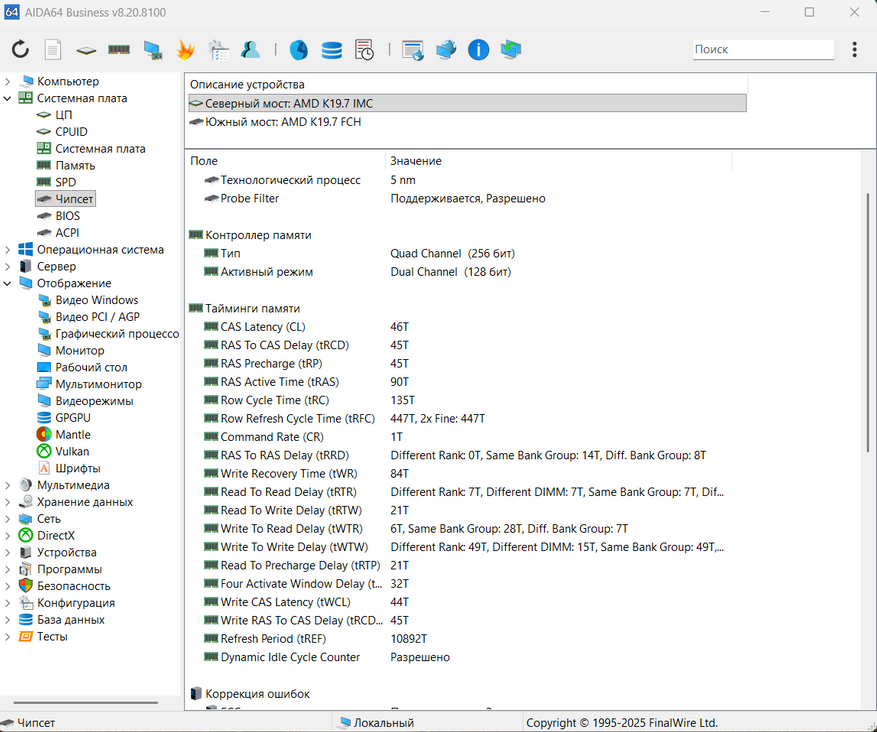Click the CPU chip toolbar icon

tap(86, 50)
